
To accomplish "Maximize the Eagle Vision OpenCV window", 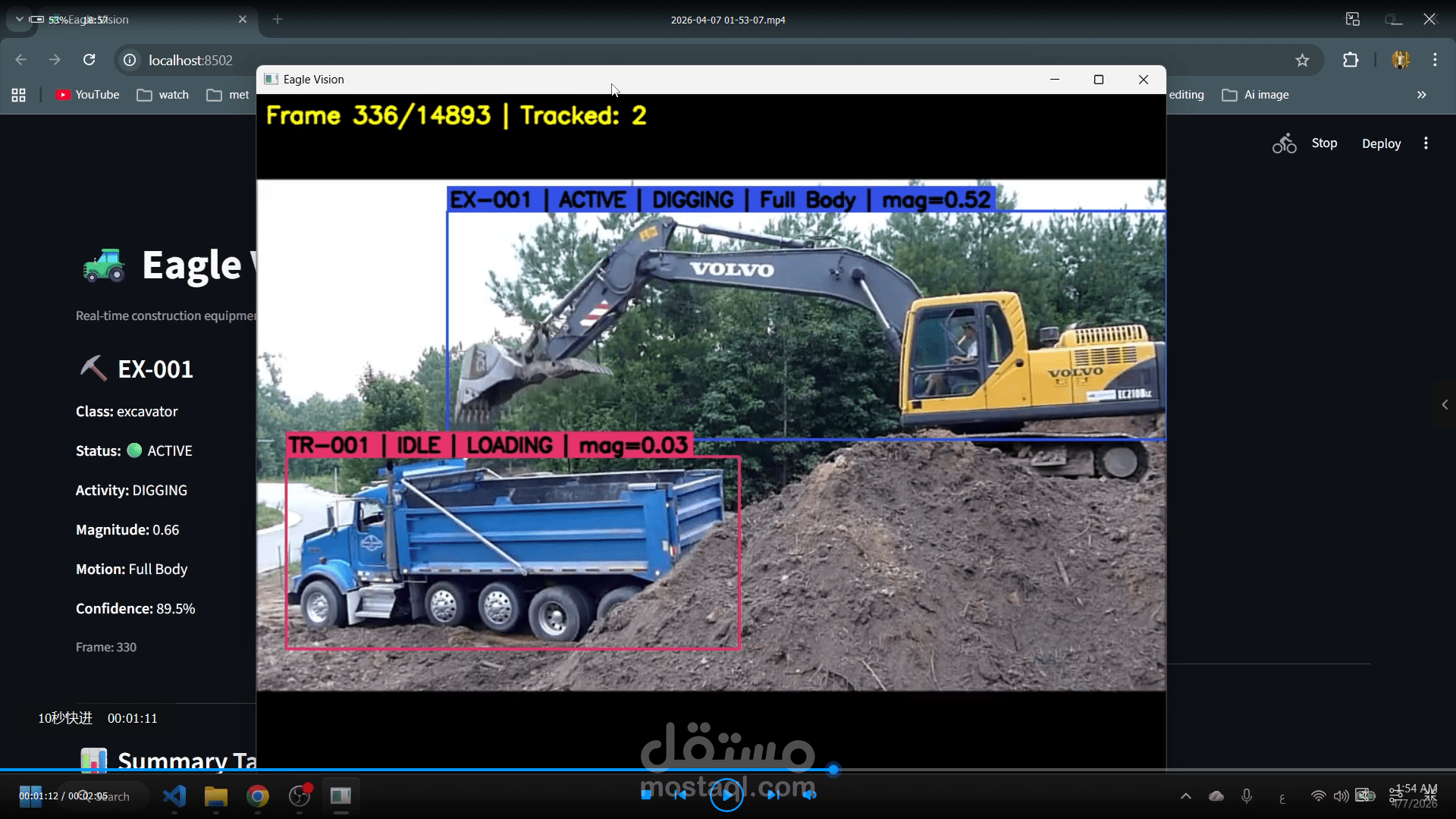I will pos(1098,80).
